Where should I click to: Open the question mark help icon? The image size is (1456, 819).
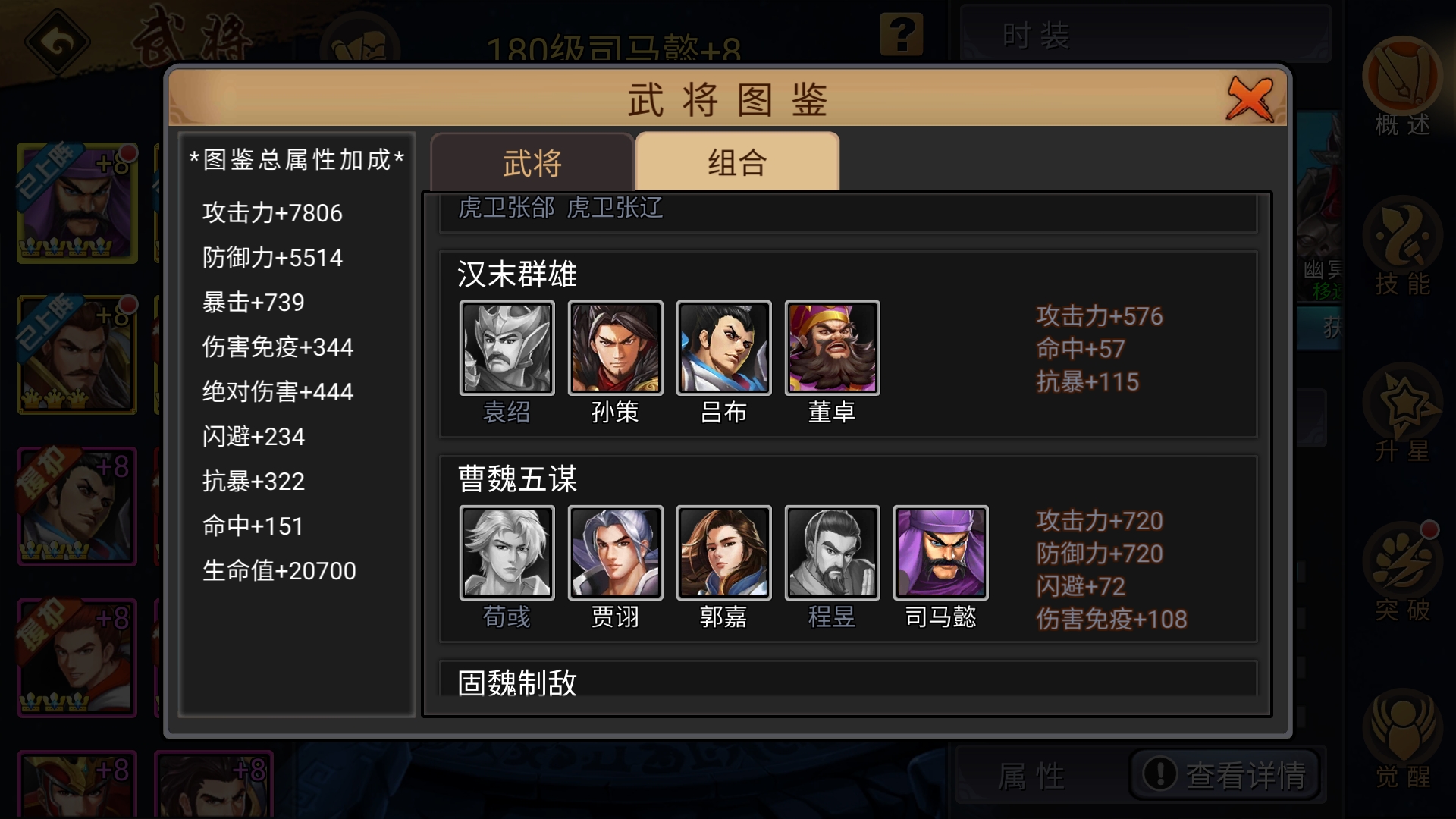click(x=902, y=34)
